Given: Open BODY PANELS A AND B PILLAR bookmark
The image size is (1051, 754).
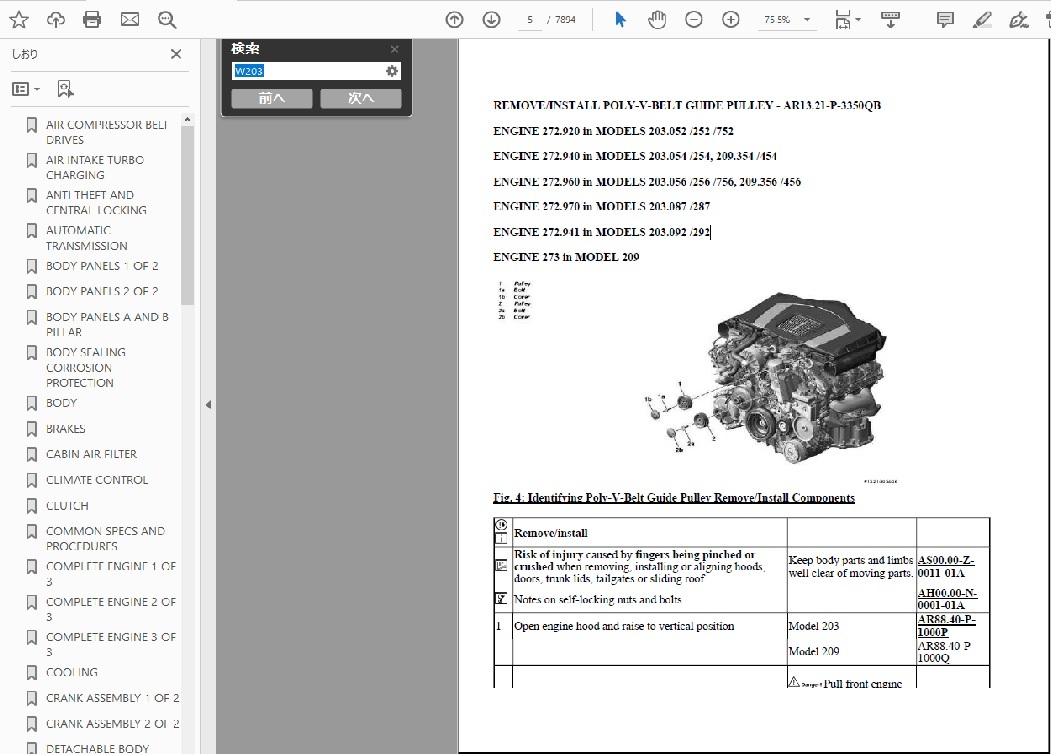Looking at the screenshot, I should tap(107, 324).
